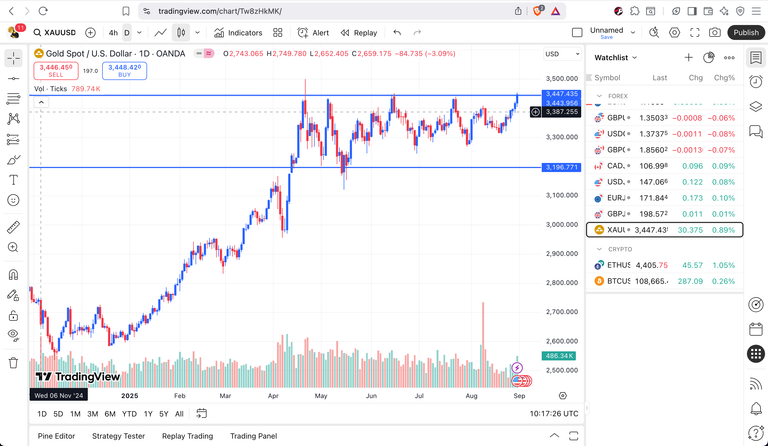Select the 4h timeframe
Image resolution: width=768 pixels, height=446 pixels.
point(113,33)
